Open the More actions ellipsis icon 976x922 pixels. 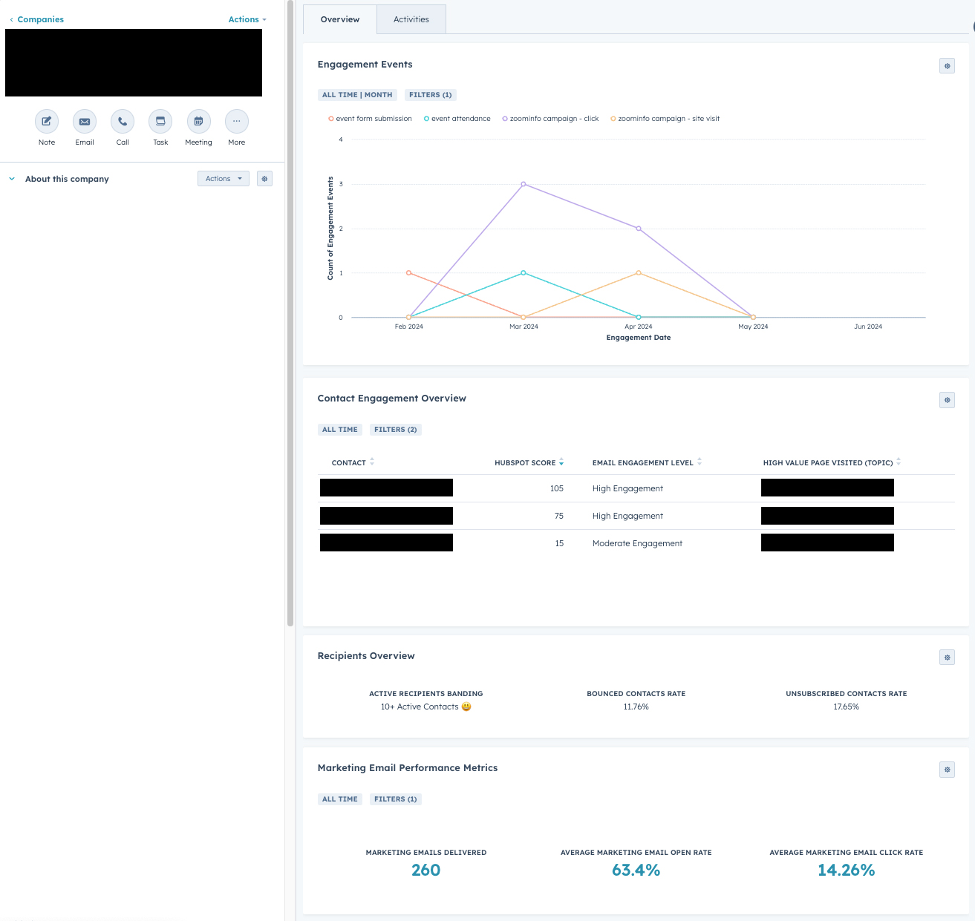click(x=237, y=121)
